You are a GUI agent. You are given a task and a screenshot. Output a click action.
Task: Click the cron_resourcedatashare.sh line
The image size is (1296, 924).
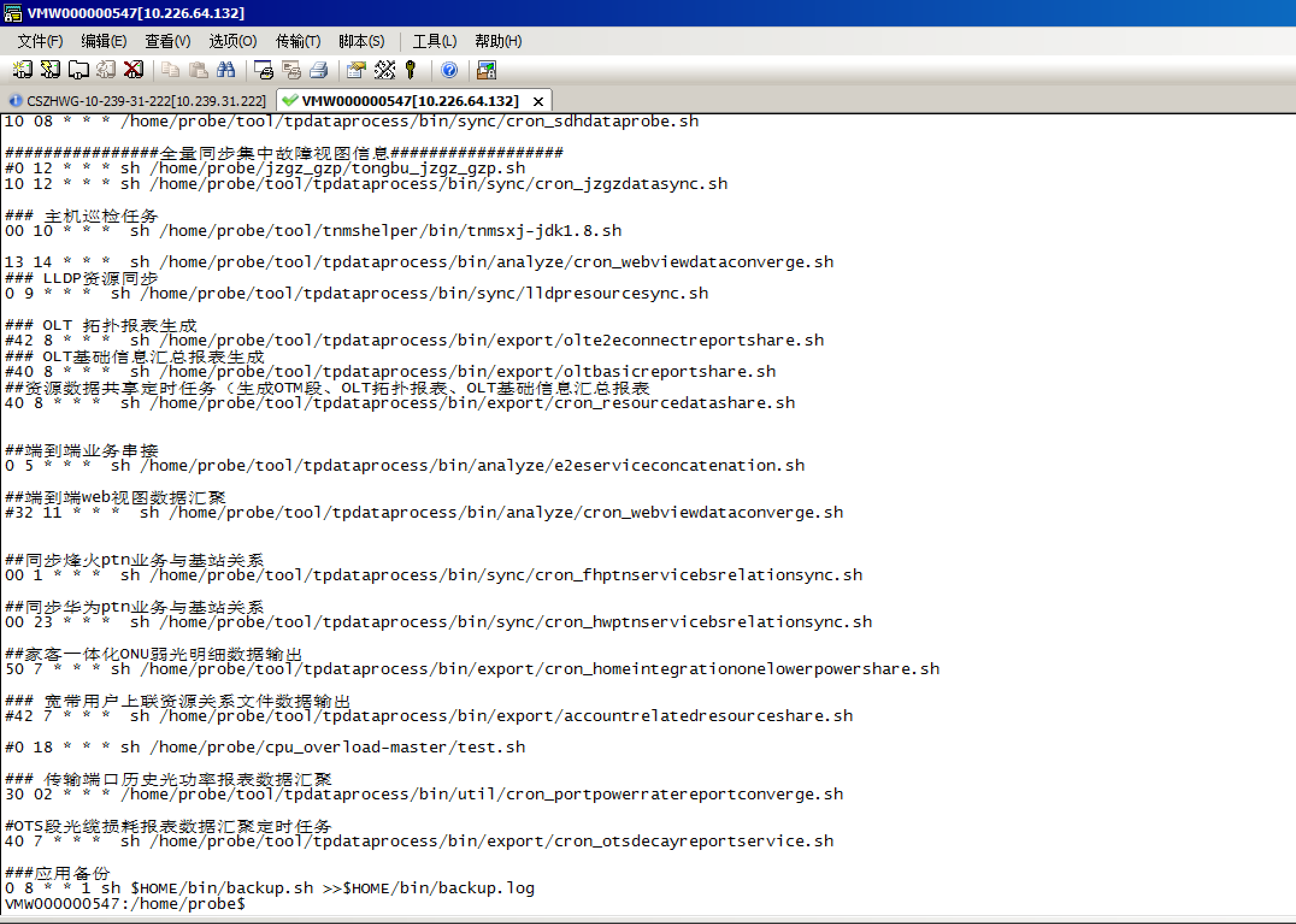[400, 403]
